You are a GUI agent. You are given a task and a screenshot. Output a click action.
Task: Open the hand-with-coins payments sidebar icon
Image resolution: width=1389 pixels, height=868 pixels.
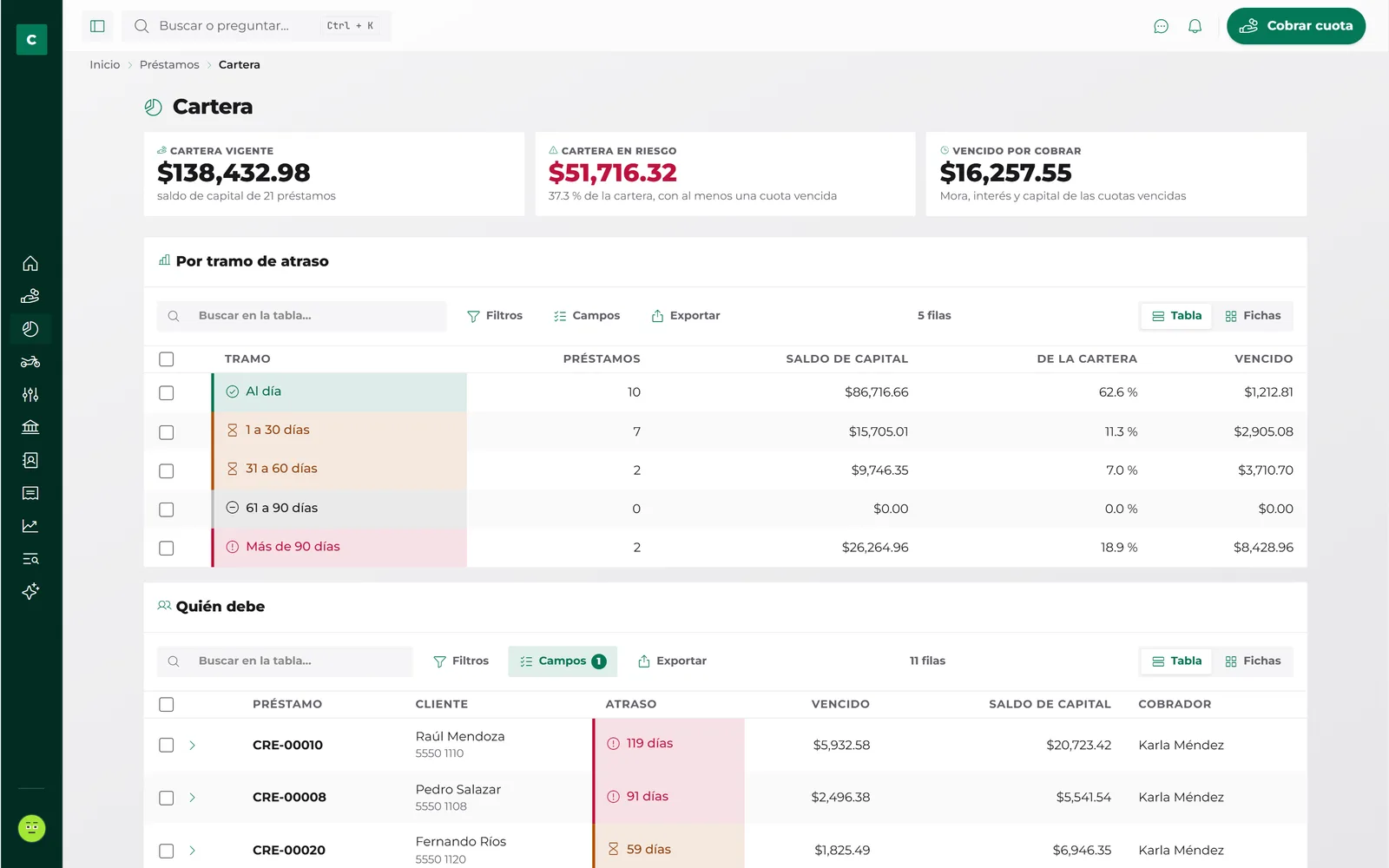tap(30, 296)
